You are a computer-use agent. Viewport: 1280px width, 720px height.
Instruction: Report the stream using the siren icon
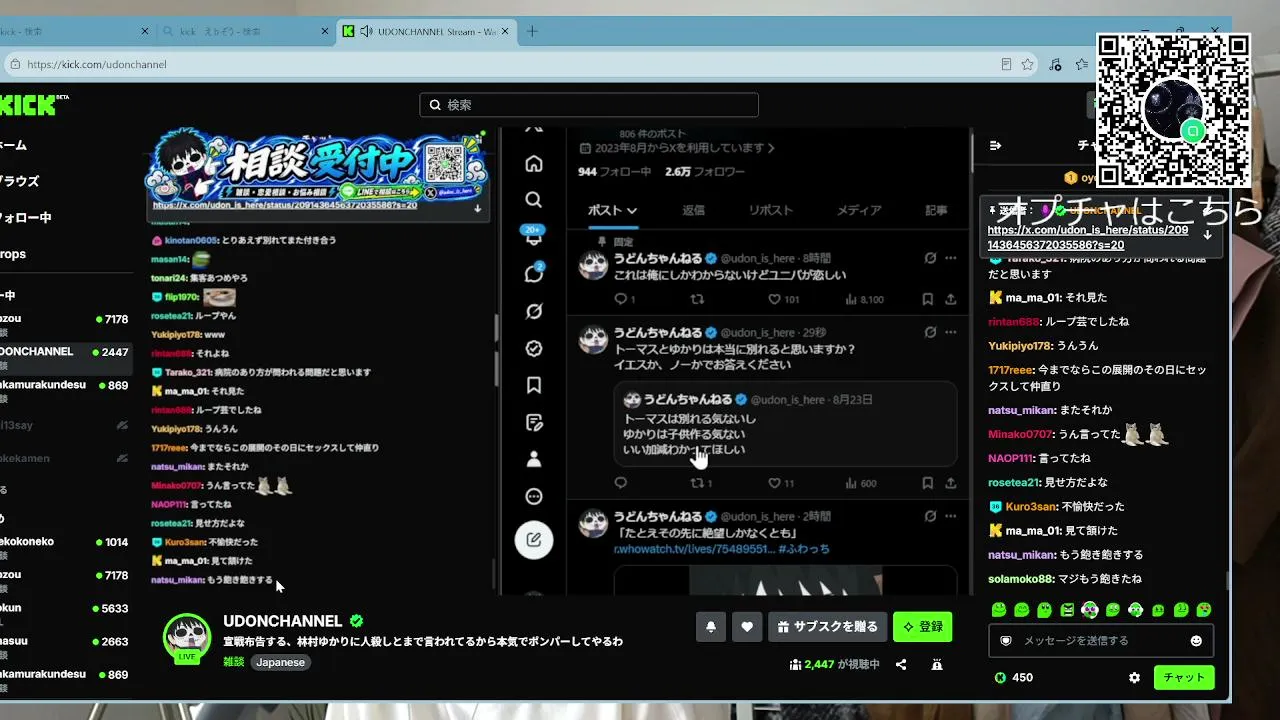click(937, 664)
